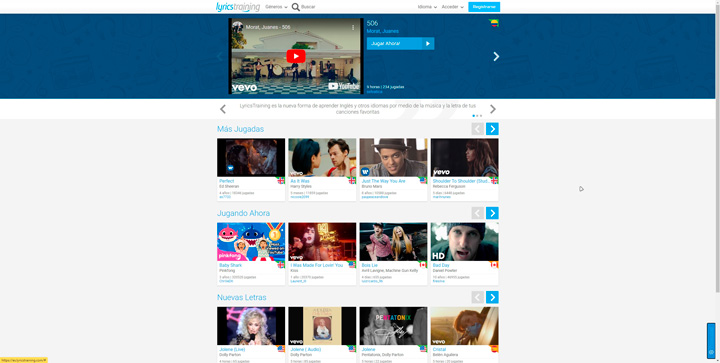Click the Harry Styles artist name

(301, 187)
